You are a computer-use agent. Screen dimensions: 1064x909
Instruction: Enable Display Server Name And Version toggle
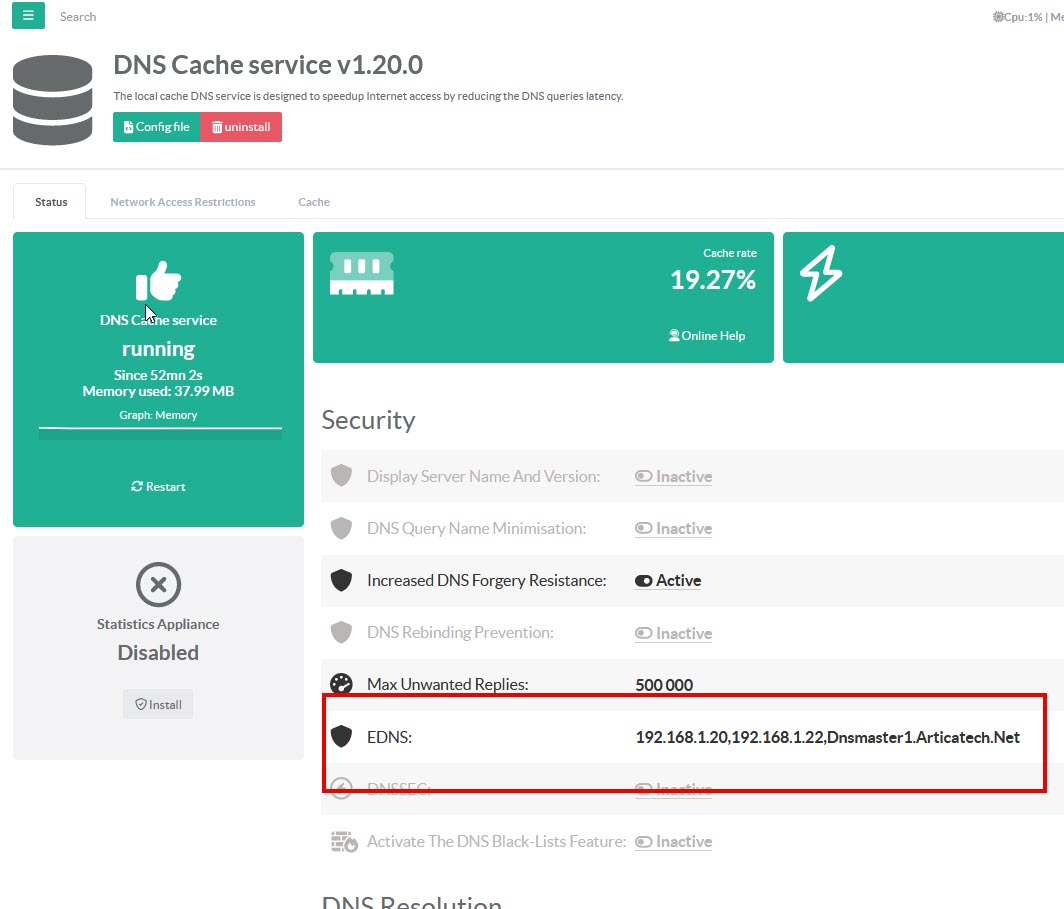673,477
